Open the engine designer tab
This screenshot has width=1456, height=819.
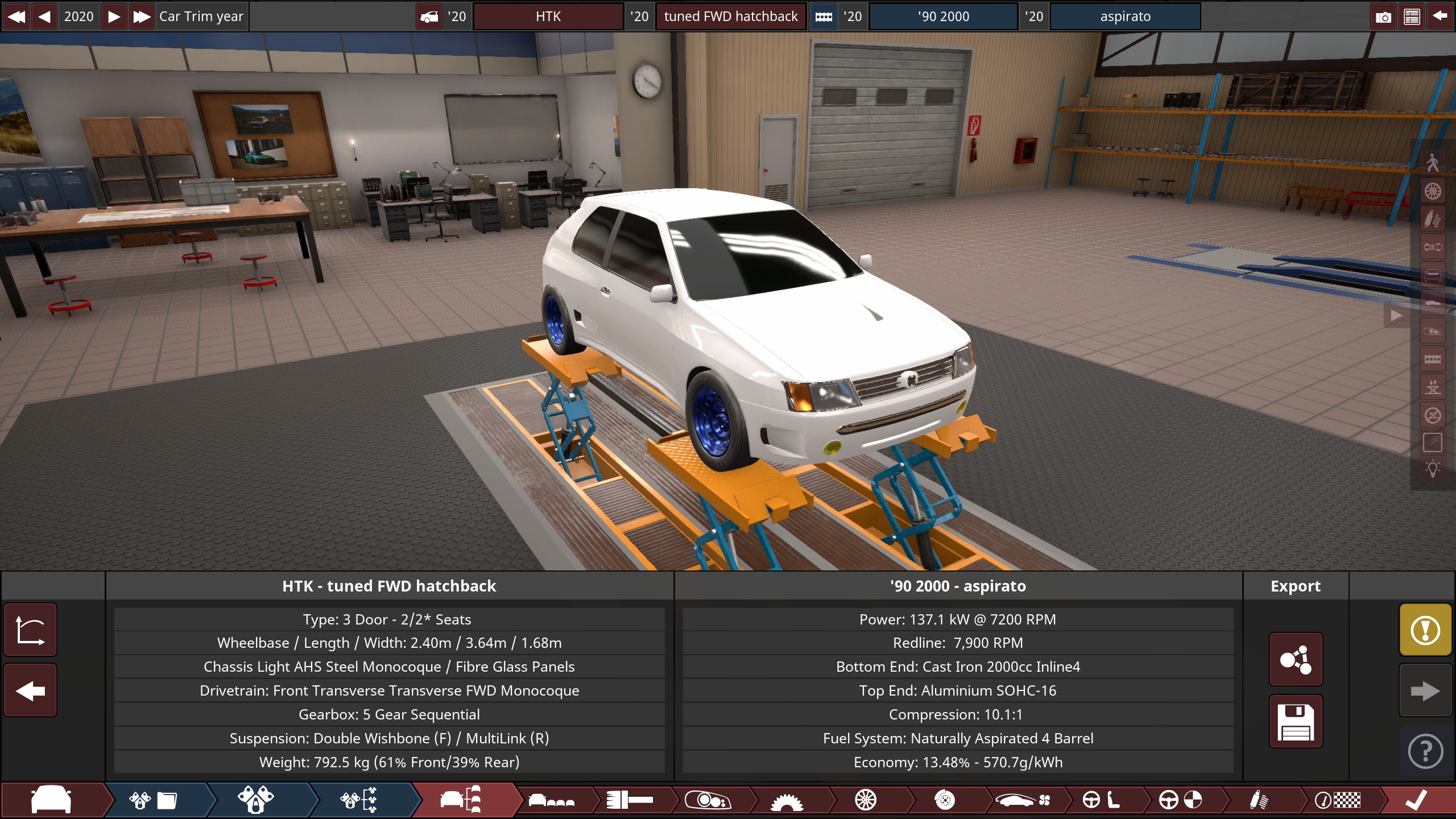(257, 800)
